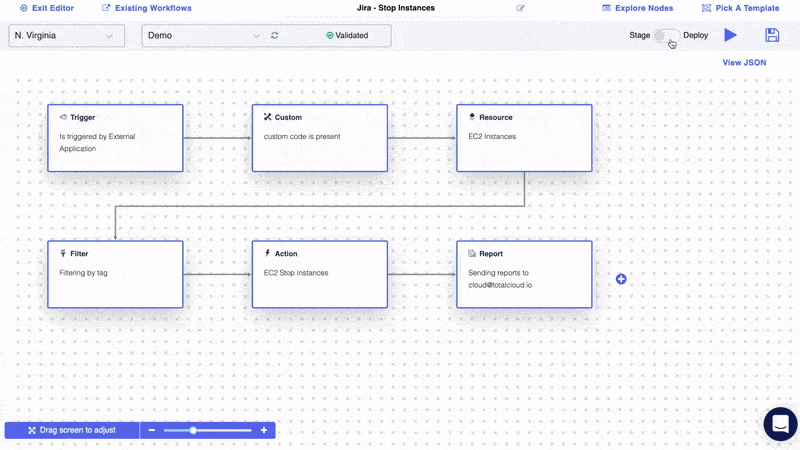Open the chat support widget
This screenshot has height=450, width=800.
(x=780, y=423)
